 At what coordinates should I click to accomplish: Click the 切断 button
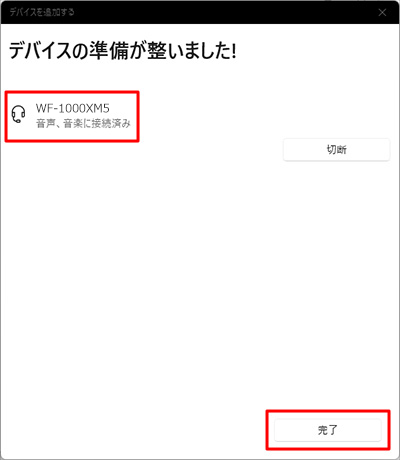(336, 150)
